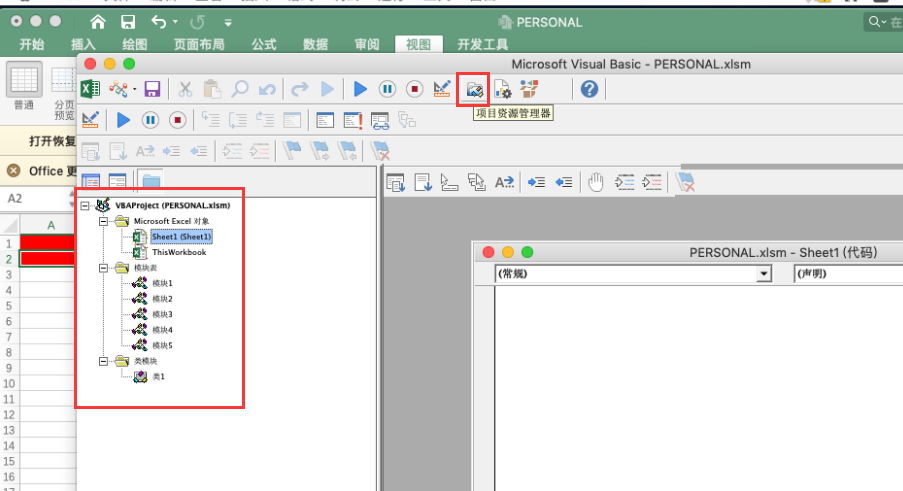Screen dimensions: 903x491
Task: Open the 页面布局 ribbon tab in Excel
Action: tap(199, 44)
